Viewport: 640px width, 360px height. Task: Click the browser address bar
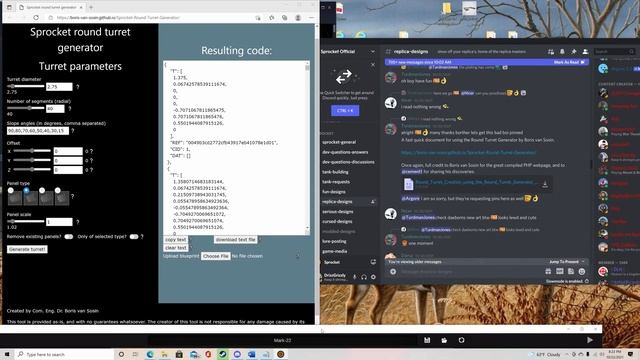point(149,18)
